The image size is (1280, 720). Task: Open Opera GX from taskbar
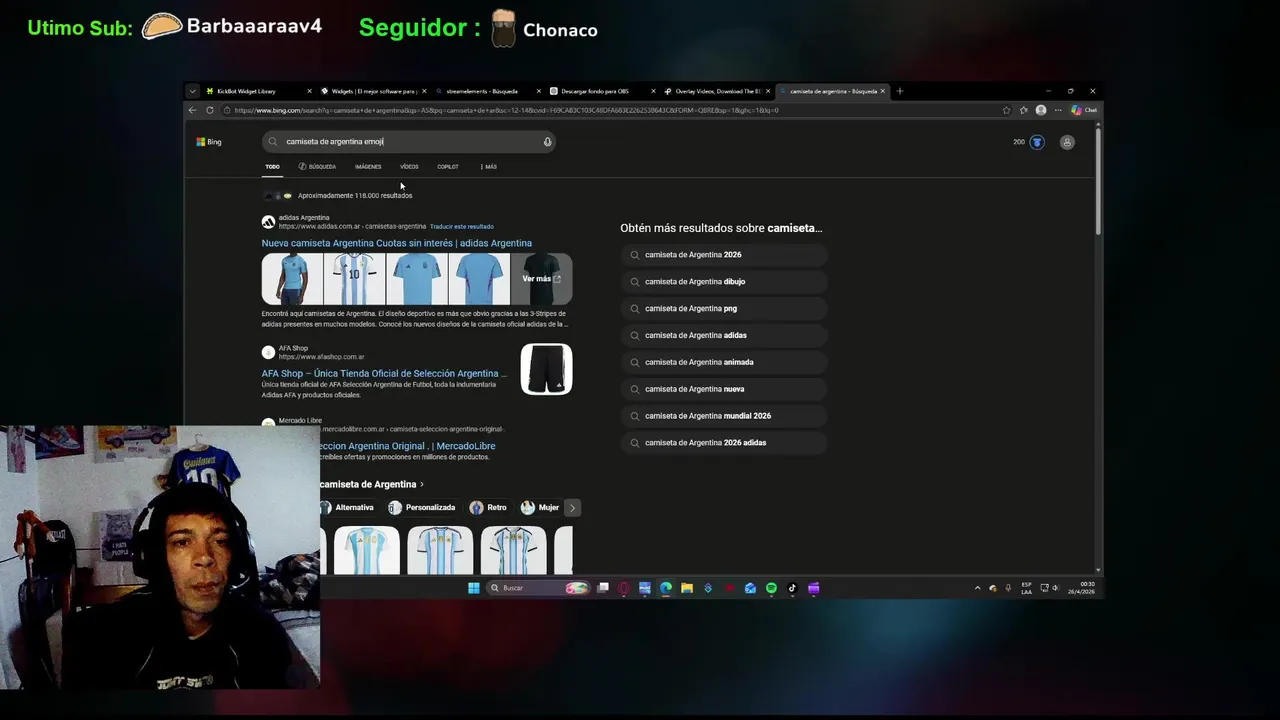click(624, 588)
